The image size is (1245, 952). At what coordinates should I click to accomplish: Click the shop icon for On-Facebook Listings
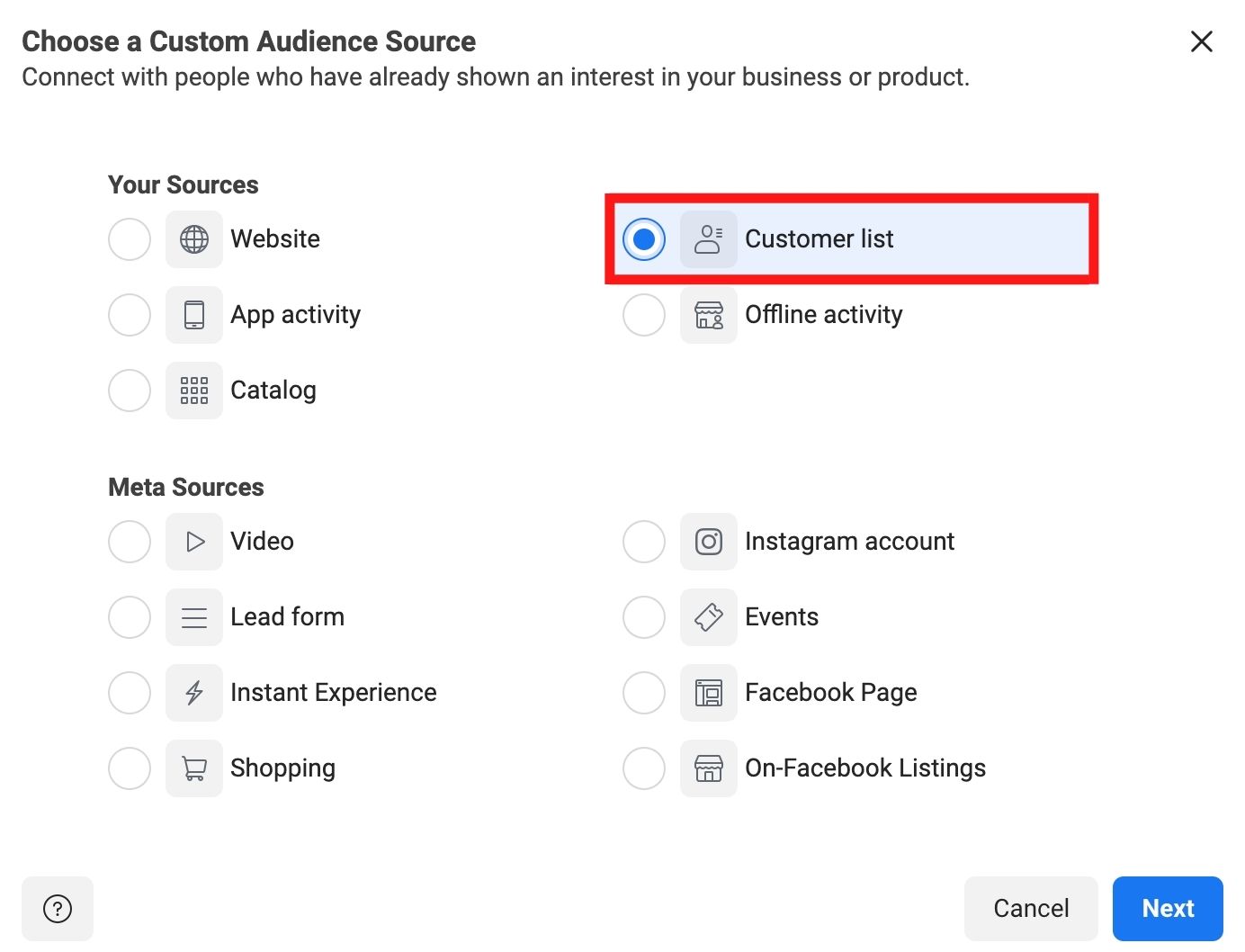(709, 768)
